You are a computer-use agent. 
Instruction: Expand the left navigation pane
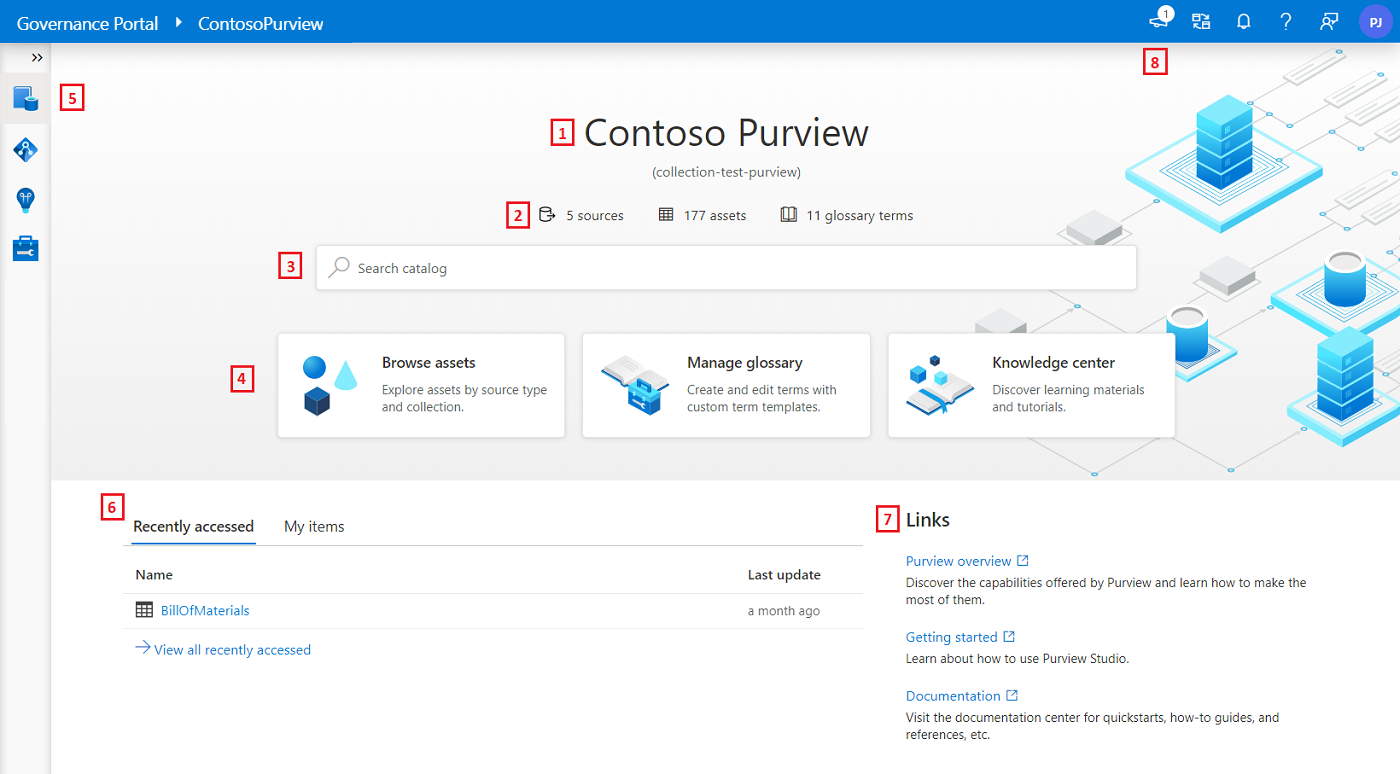(x=39, y=57)
